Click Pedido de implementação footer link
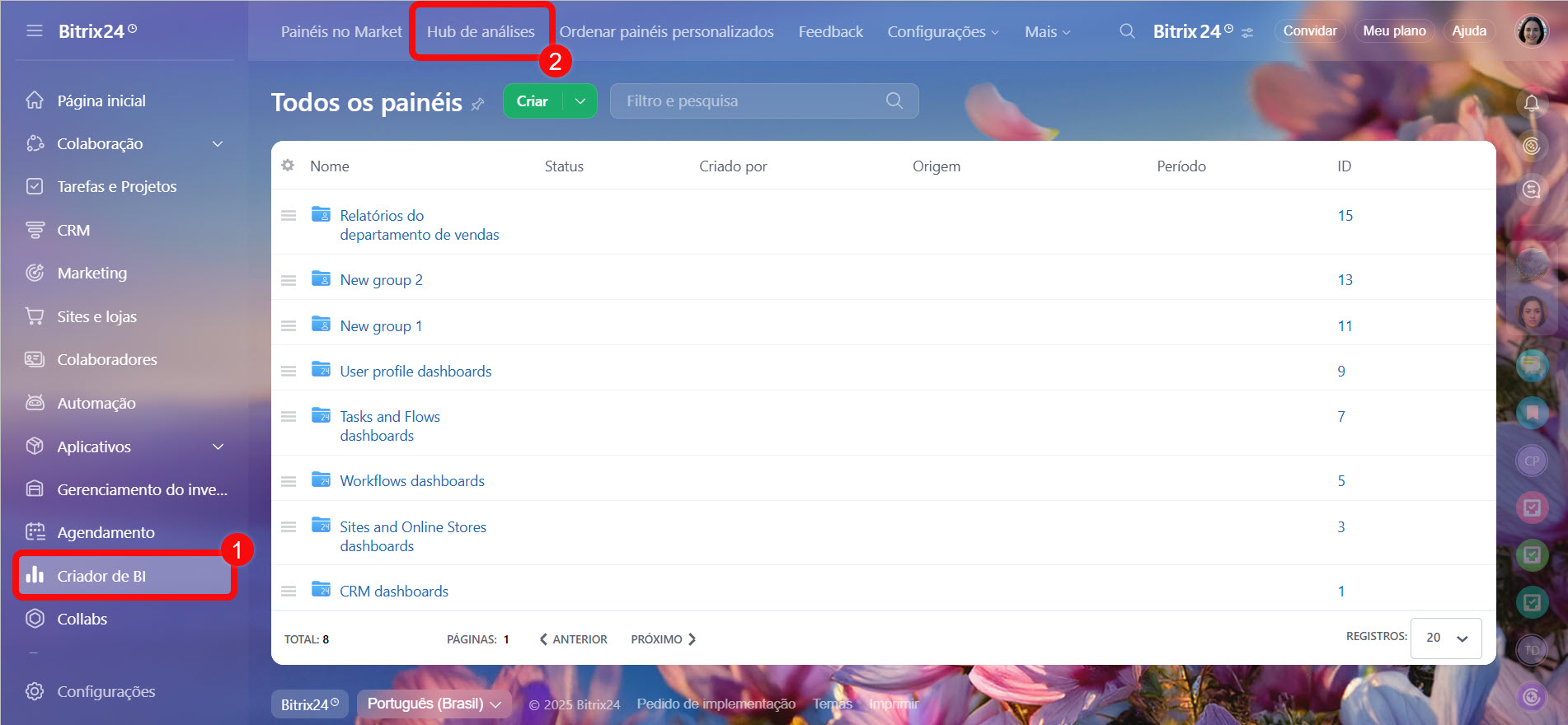Viewport: 1568px width, 725px height. [x=716, y=704]
